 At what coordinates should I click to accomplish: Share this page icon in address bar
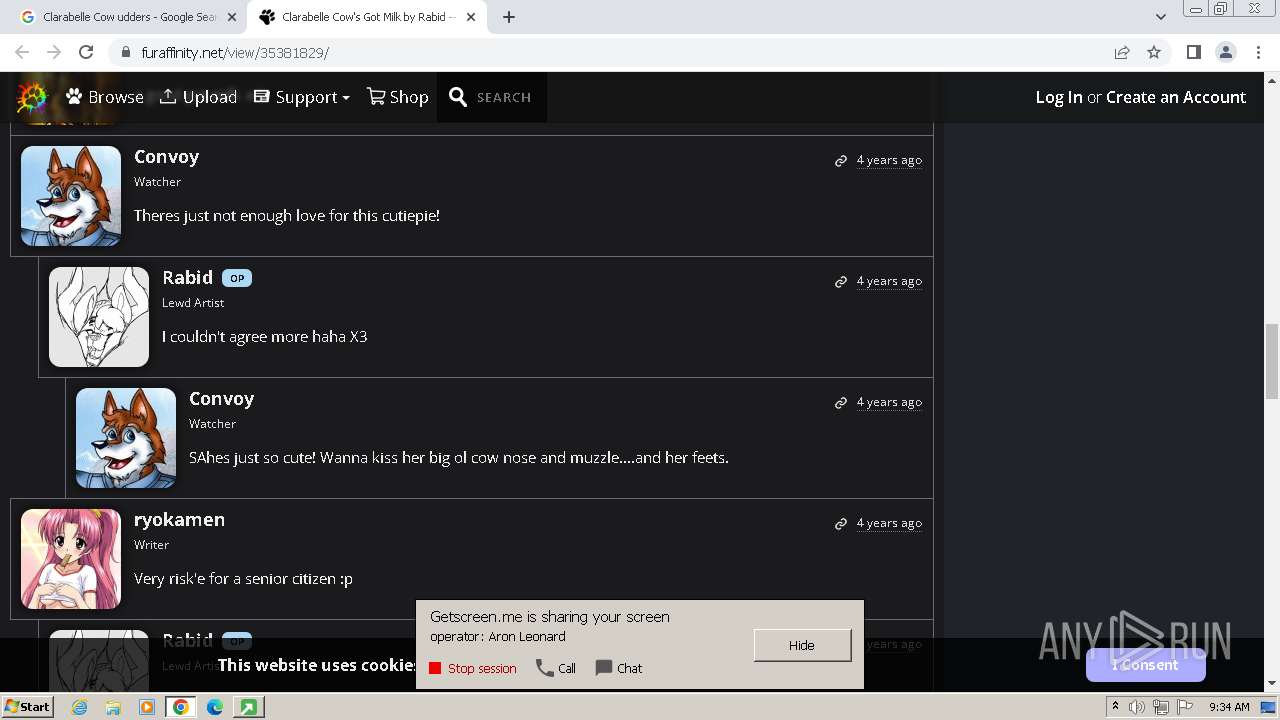pyautogui.click(x=1122, y=53)
